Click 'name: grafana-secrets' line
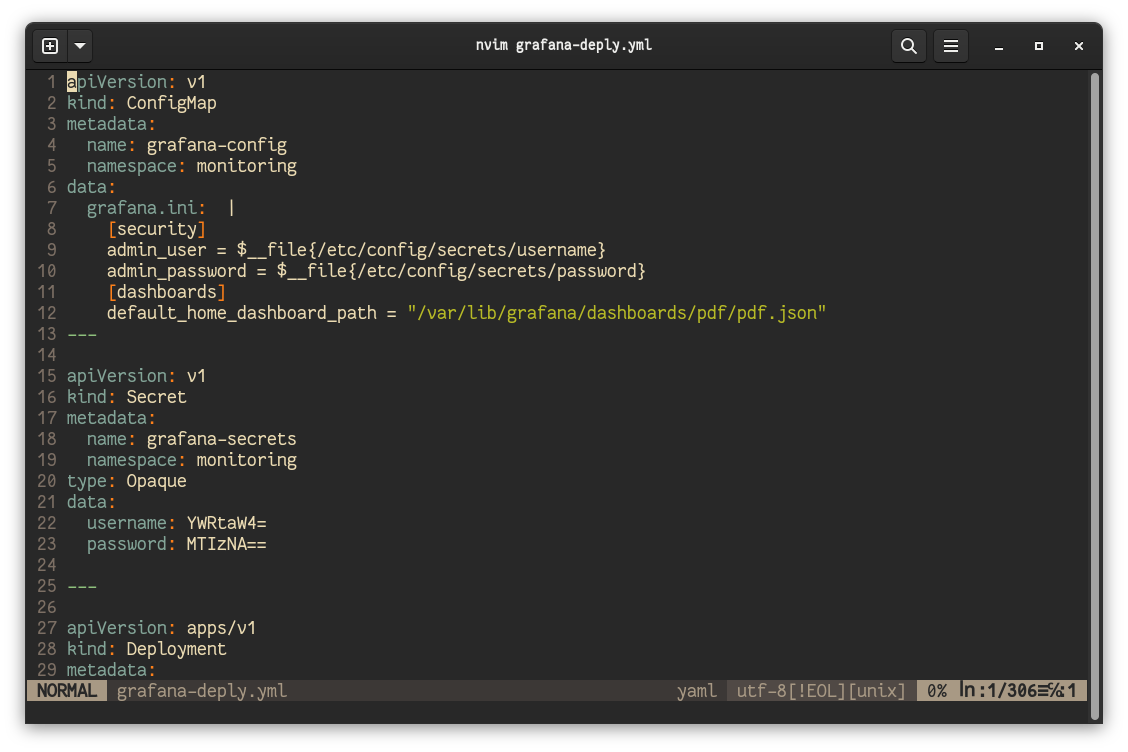 [191, 439]
